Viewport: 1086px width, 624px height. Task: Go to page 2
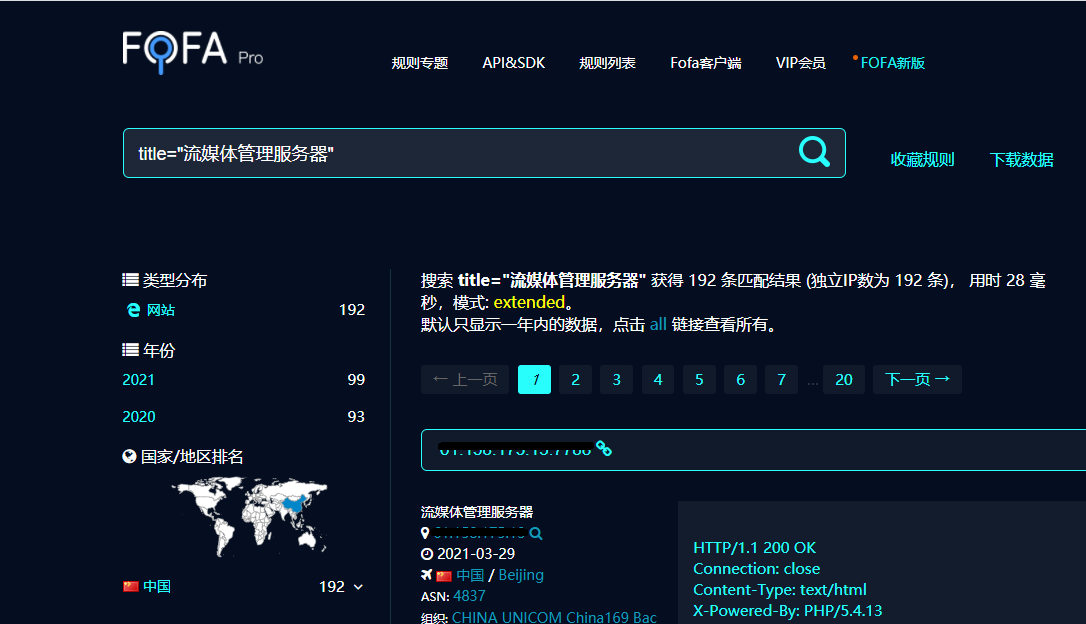(576, 380)
